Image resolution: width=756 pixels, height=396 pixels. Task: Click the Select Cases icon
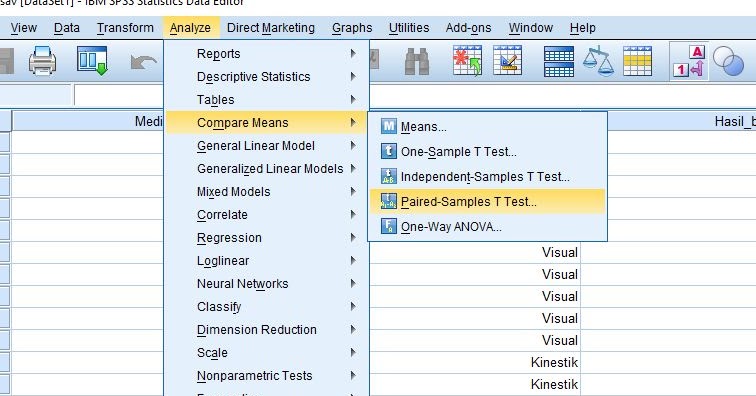click(637, 61)
